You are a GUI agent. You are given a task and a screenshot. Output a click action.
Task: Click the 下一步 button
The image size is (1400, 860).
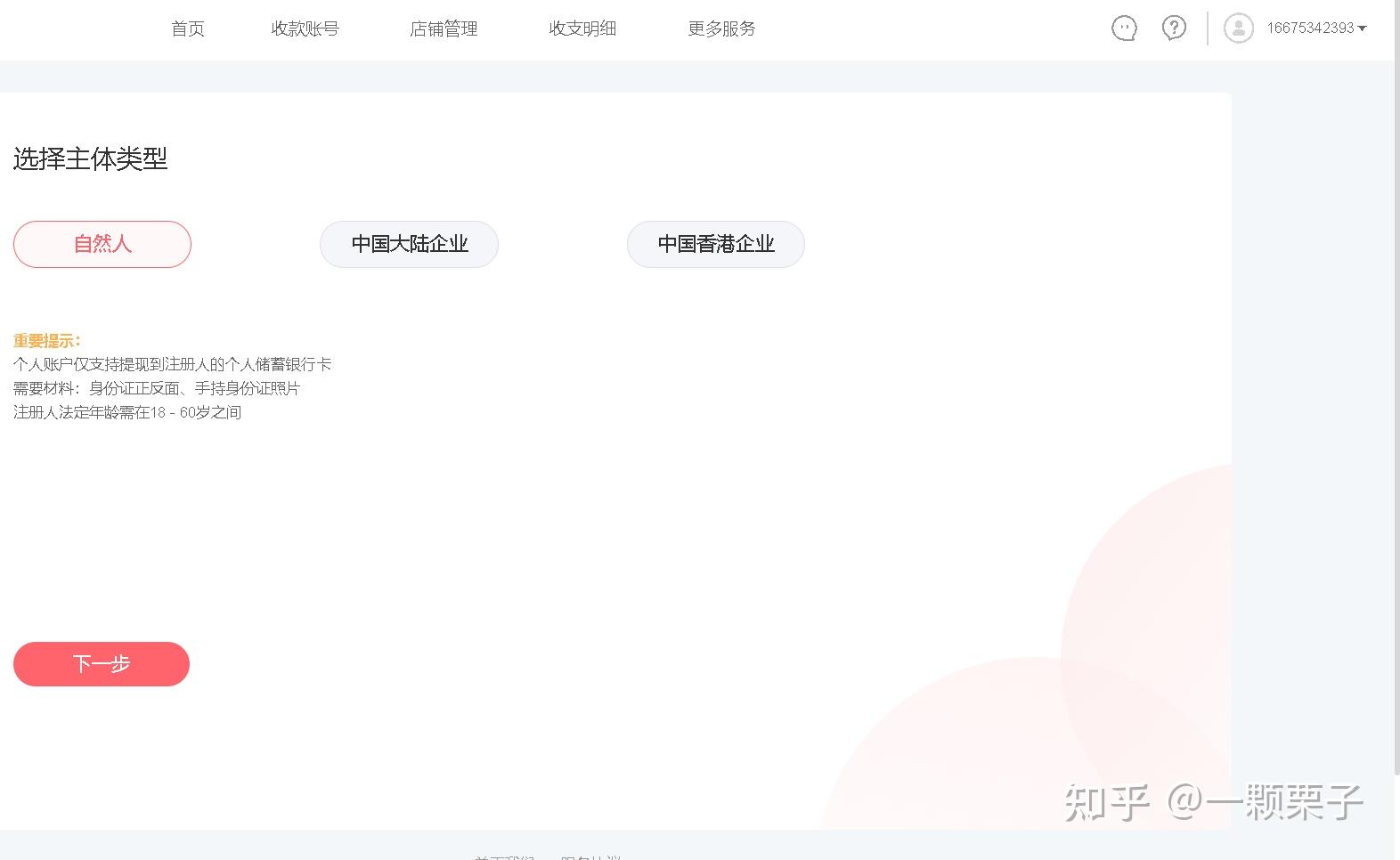click(x=102, y=664)
